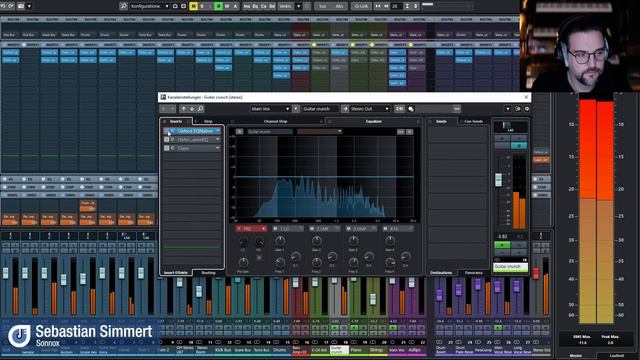Viewport: 640px width, 360px height.
Task: Click the PRE band button
Action: tap(251, 229)
